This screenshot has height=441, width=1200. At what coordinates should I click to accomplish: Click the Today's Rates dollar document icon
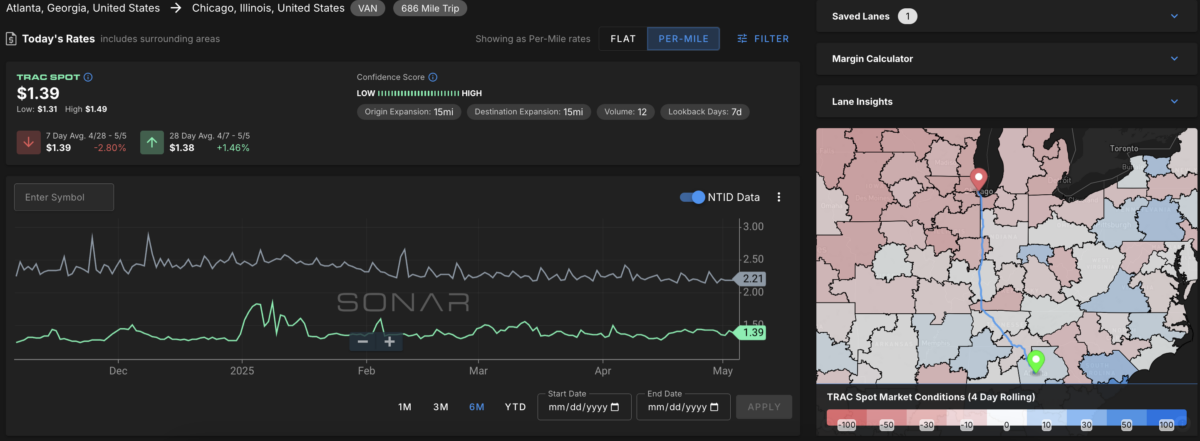pyautogui.click(x=10, y=39)
